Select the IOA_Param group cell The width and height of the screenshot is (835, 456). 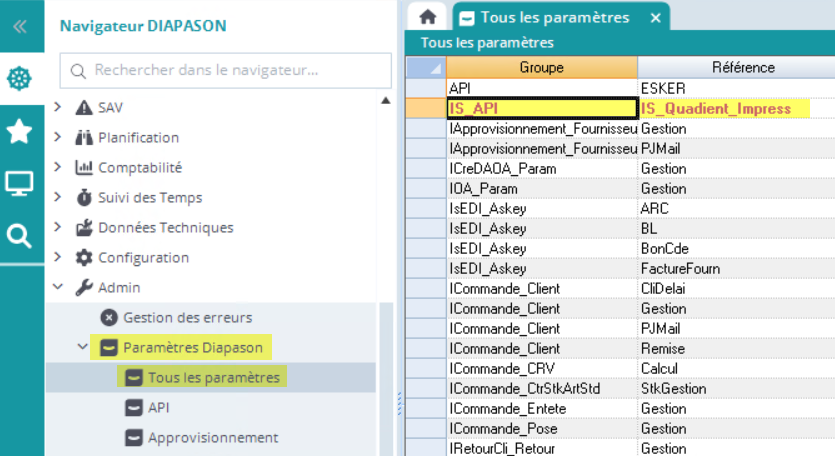(542, 189)
